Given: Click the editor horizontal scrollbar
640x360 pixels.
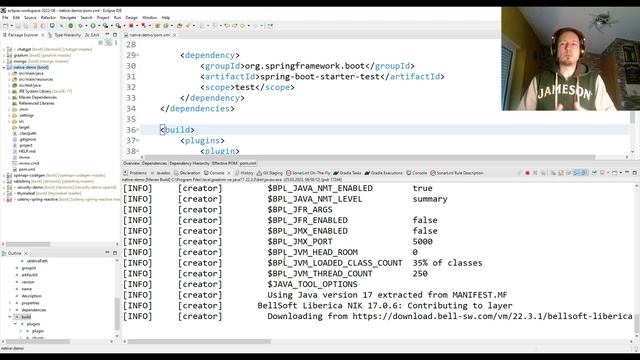Looking at the screenshot, I should (x=369, y=157).
